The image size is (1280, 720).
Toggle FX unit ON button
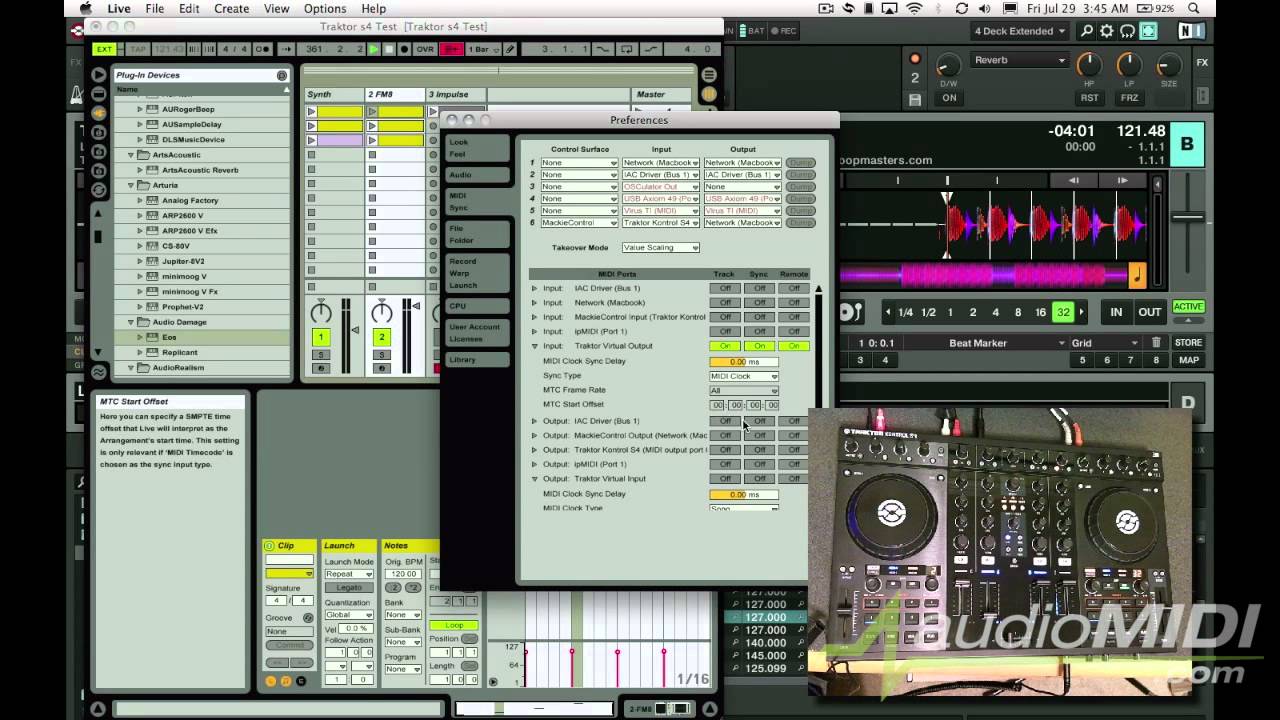tap(949, 98)
